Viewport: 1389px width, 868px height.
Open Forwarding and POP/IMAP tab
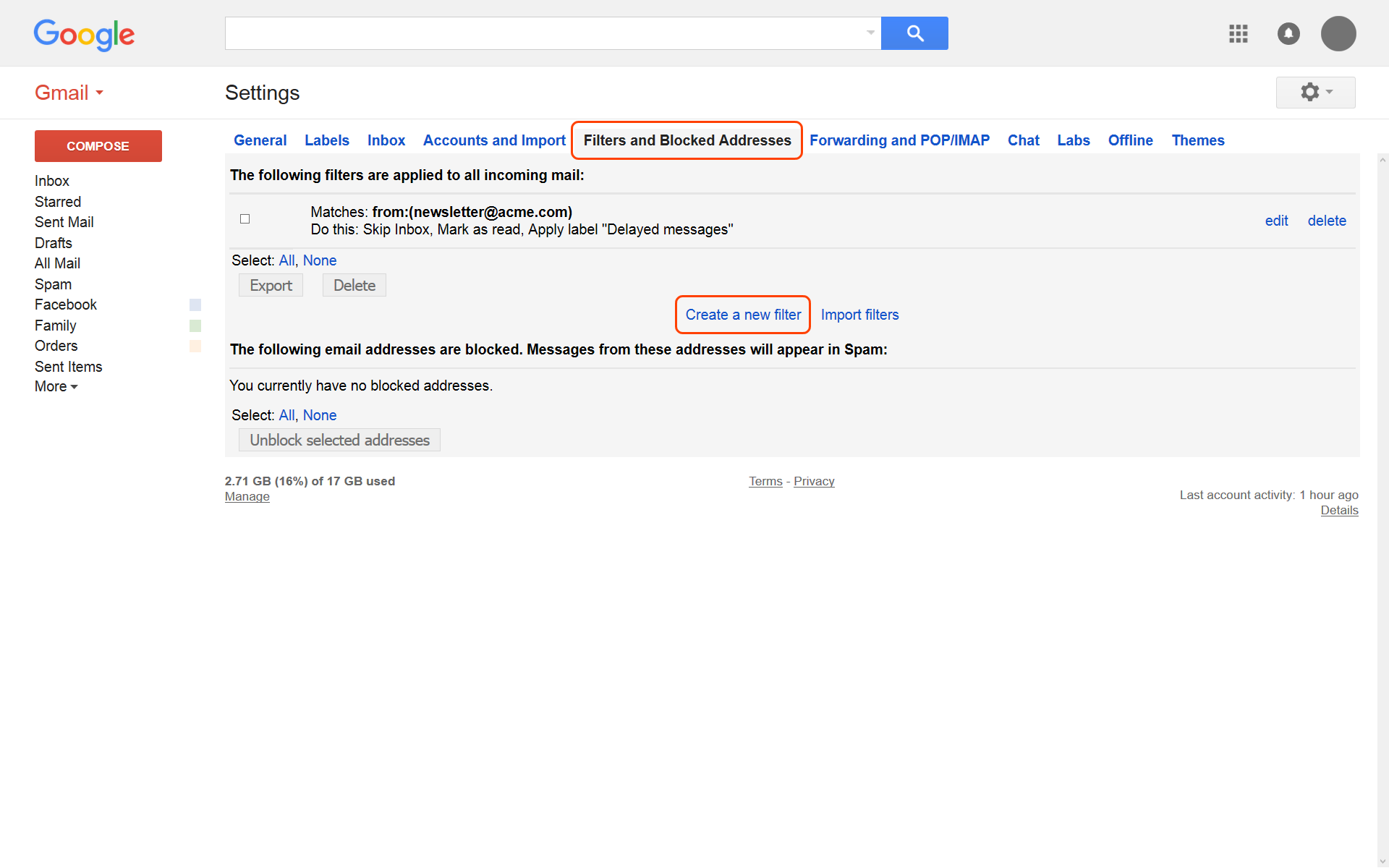pyautogui.click(x=899, y=140)
